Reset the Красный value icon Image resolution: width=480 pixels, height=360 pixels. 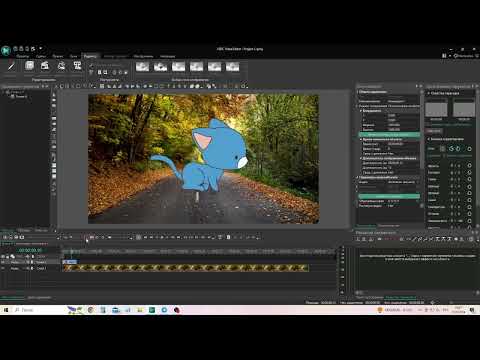coord(469,186)
